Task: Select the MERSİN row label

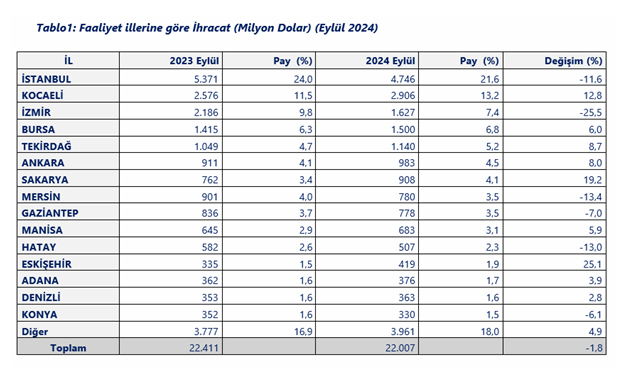Action: 41,197
